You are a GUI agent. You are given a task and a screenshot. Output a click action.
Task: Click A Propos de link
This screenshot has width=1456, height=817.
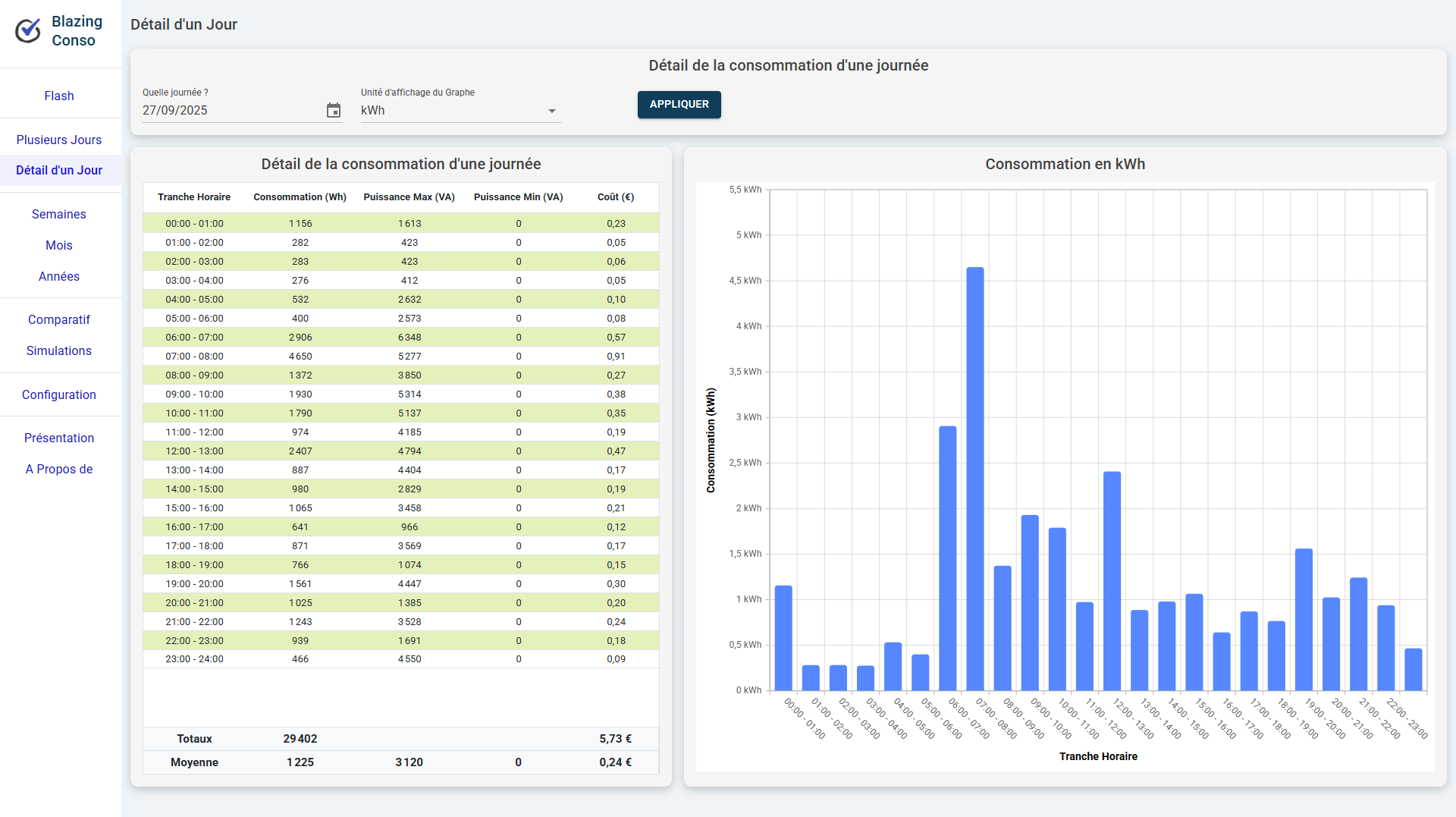(x=59, y=470)
